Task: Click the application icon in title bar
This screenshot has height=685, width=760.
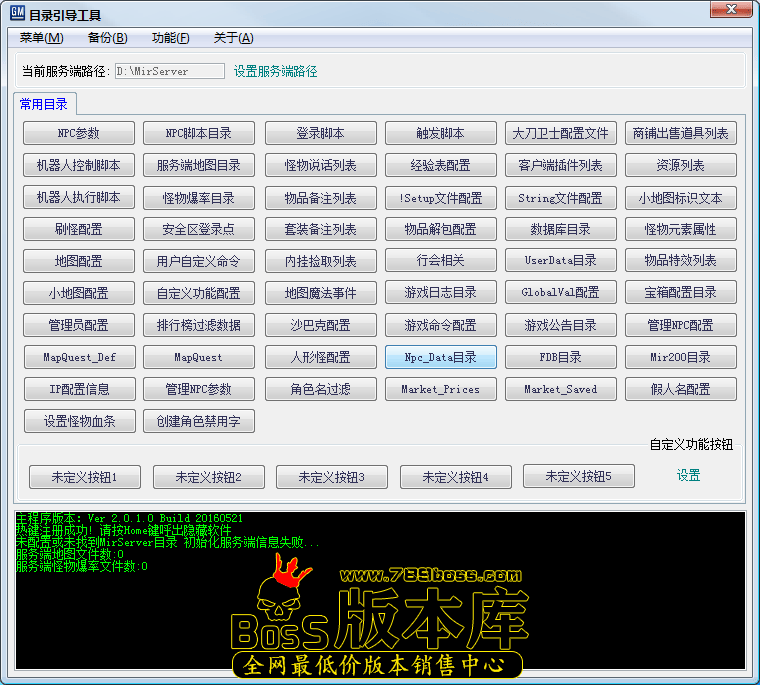Action: point(17,14)
